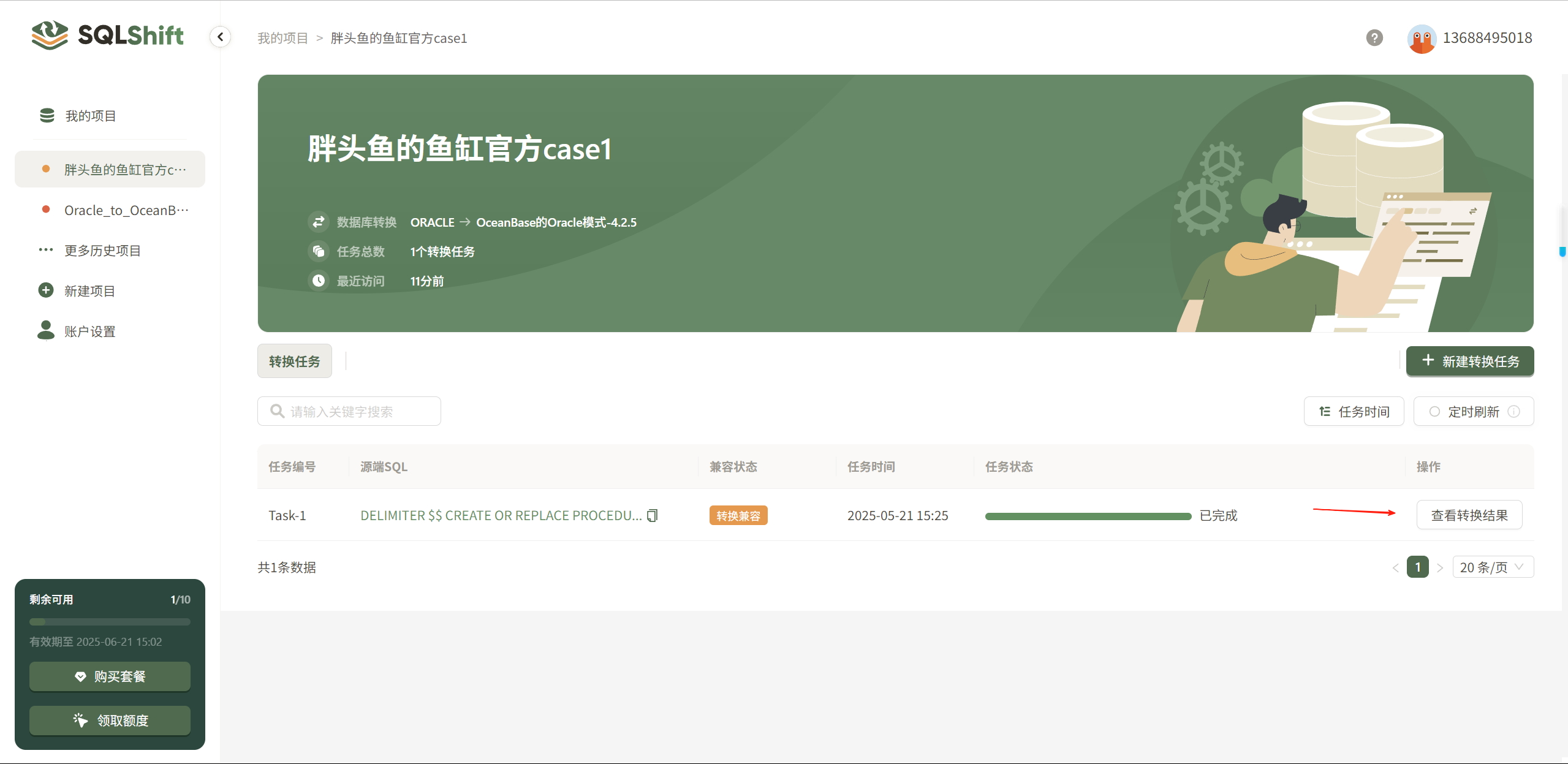The image size is (1568, 764).
Task: Click the SQLShift logo
Action: coord(107,35)
